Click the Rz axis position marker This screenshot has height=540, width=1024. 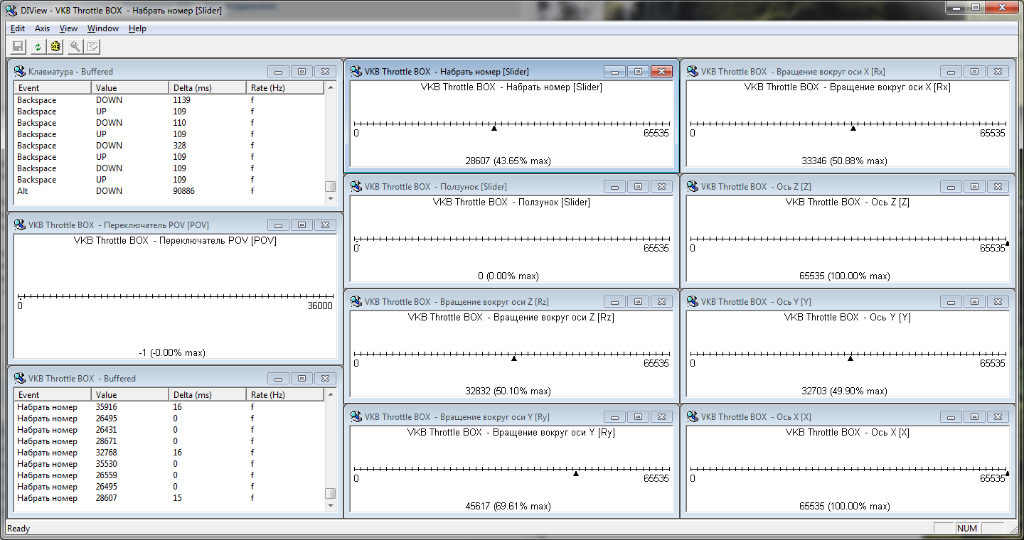514,358
